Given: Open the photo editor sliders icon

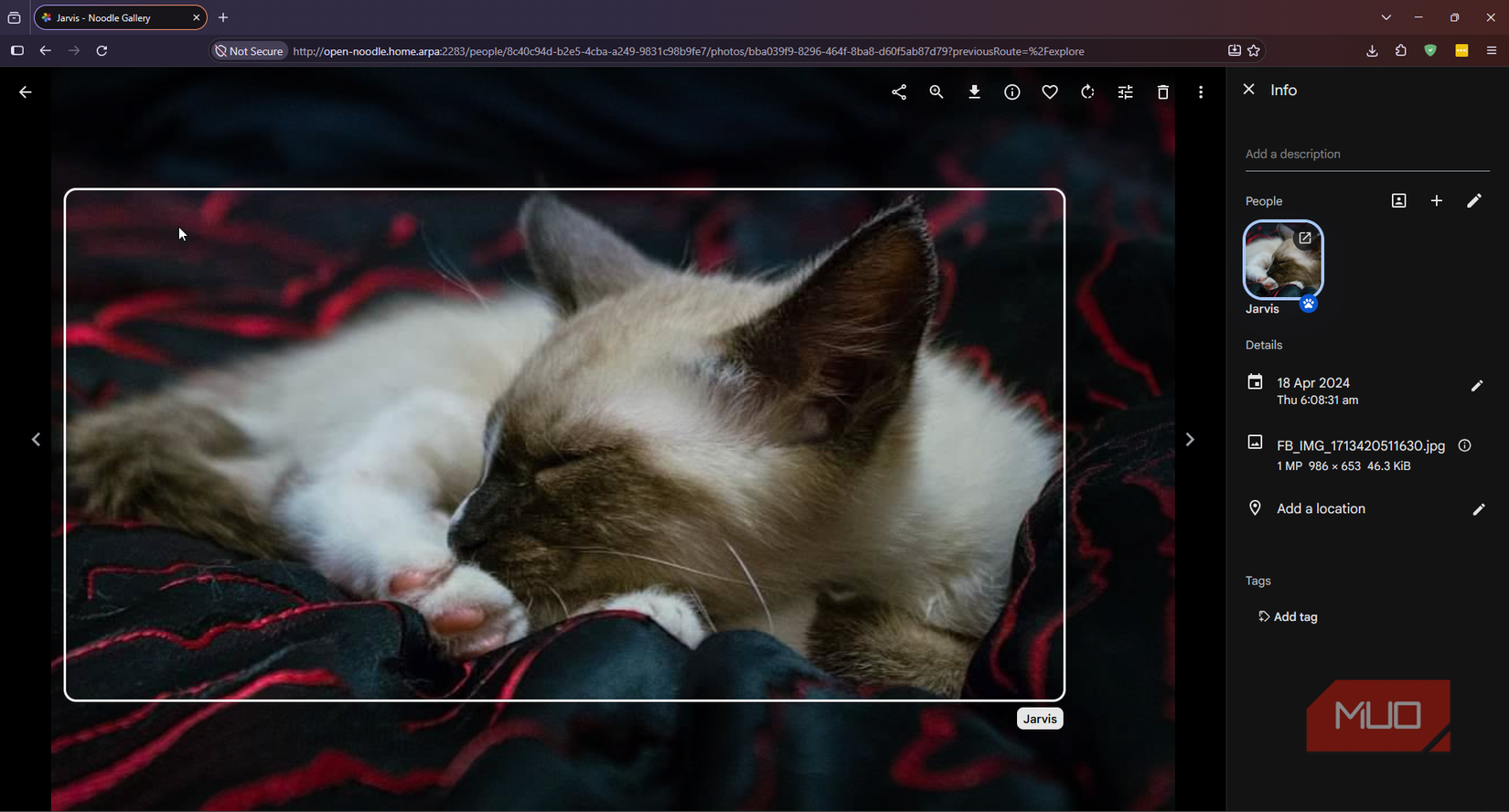Looking at the screenshot, I should coord(1126,92).
